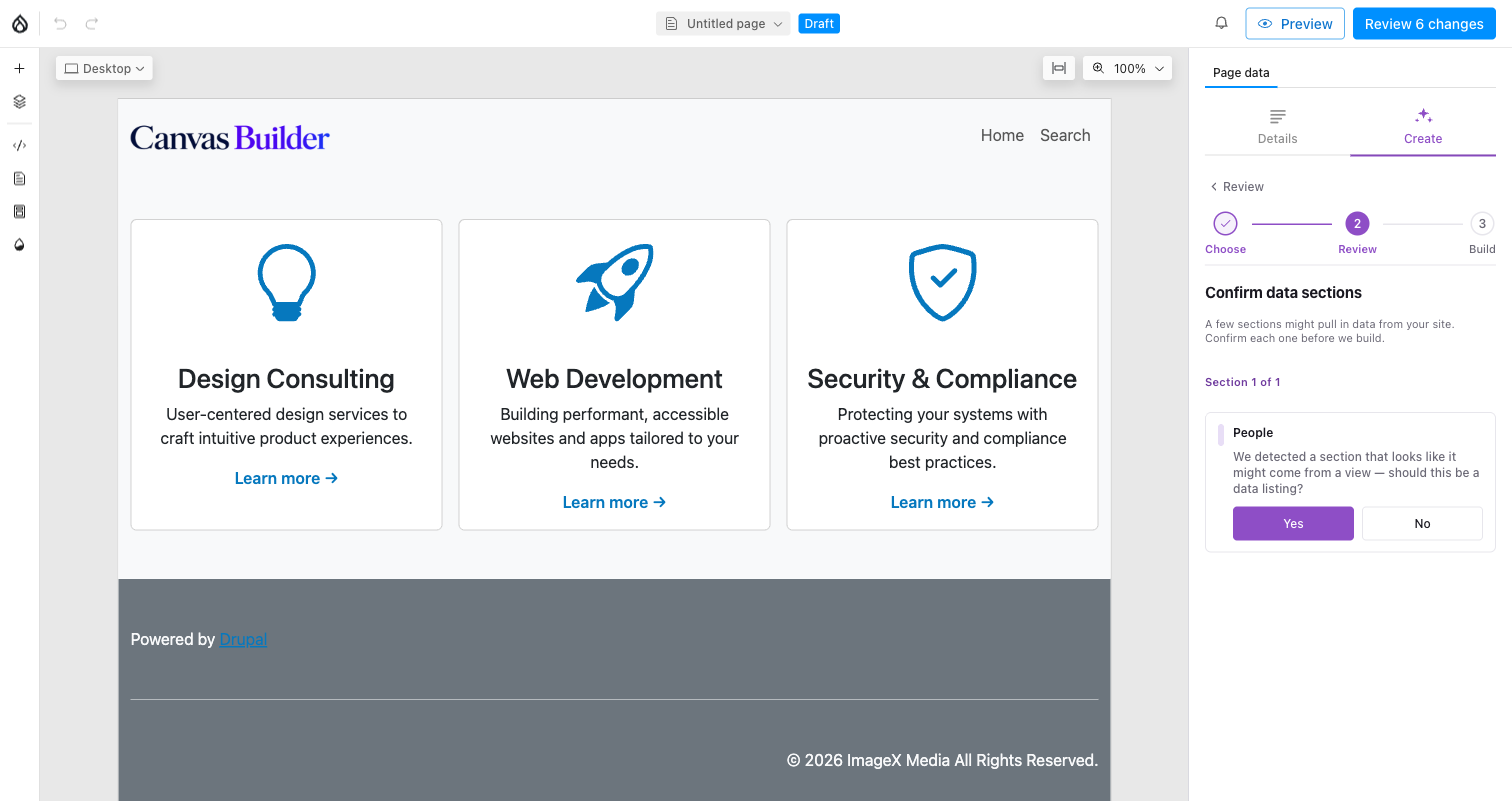1512x801 pixels.
Task: Open the pages document icon in sidebar
Action: coord(19,178)
